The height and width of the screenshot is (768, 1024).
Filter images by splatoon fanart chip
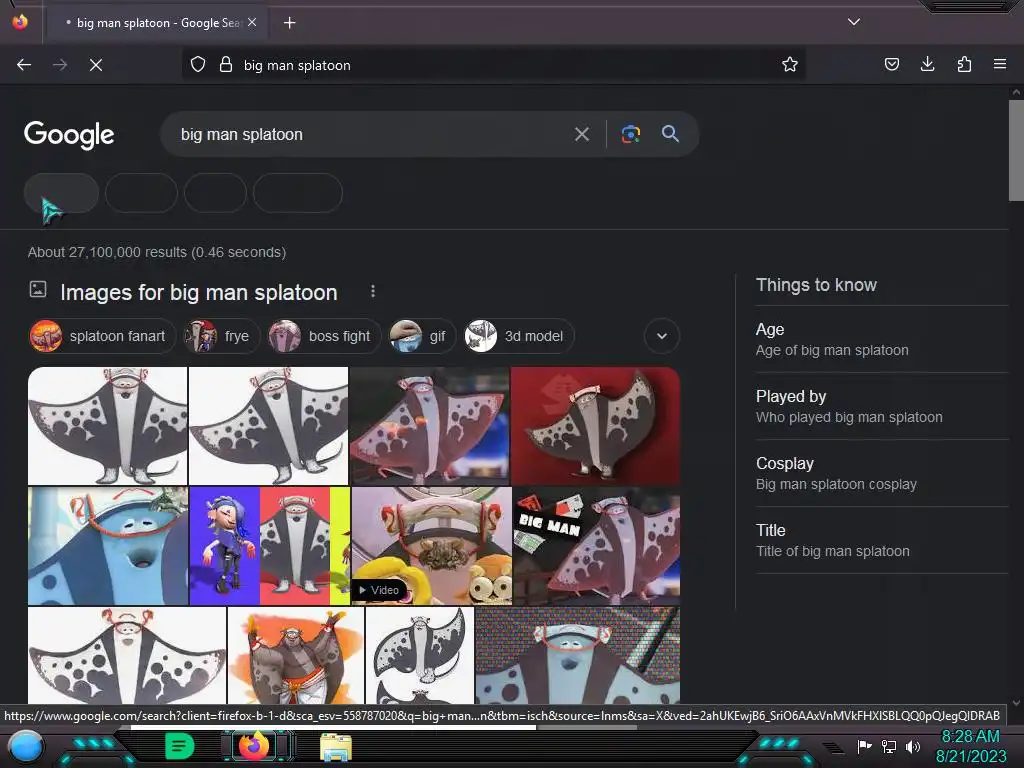tap(102, 336)
